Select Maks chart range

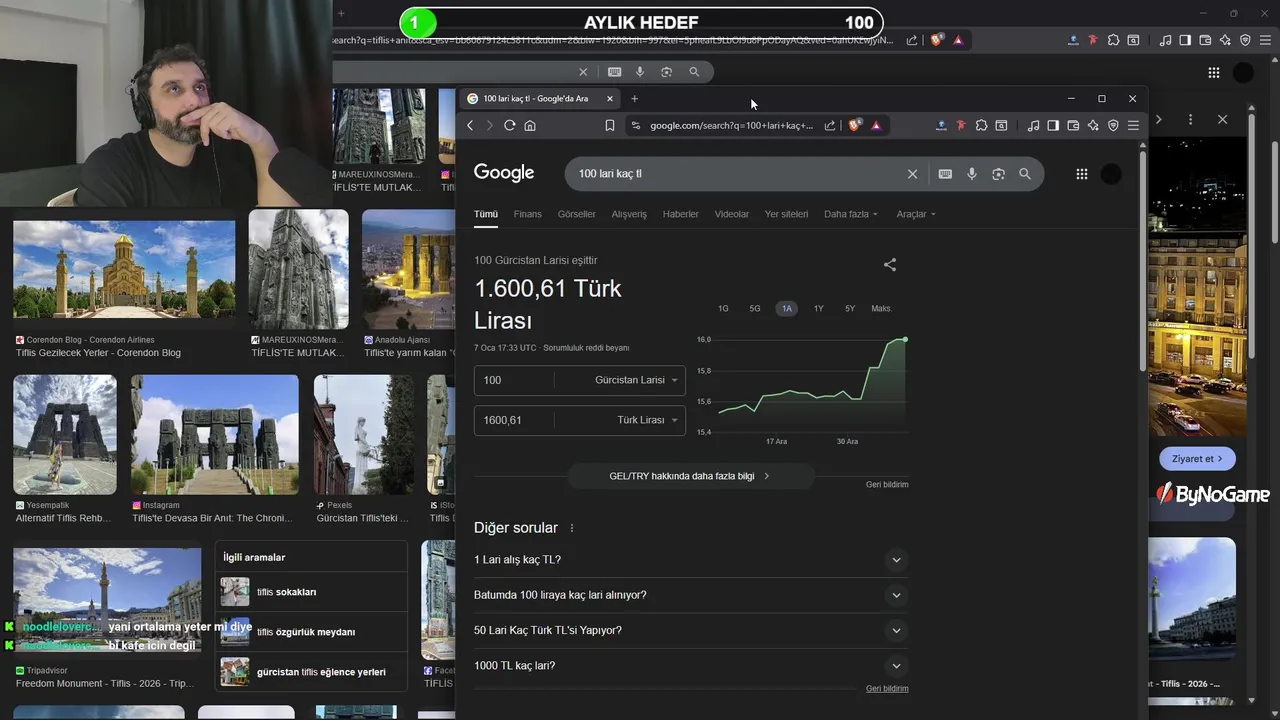pos(881,308)
